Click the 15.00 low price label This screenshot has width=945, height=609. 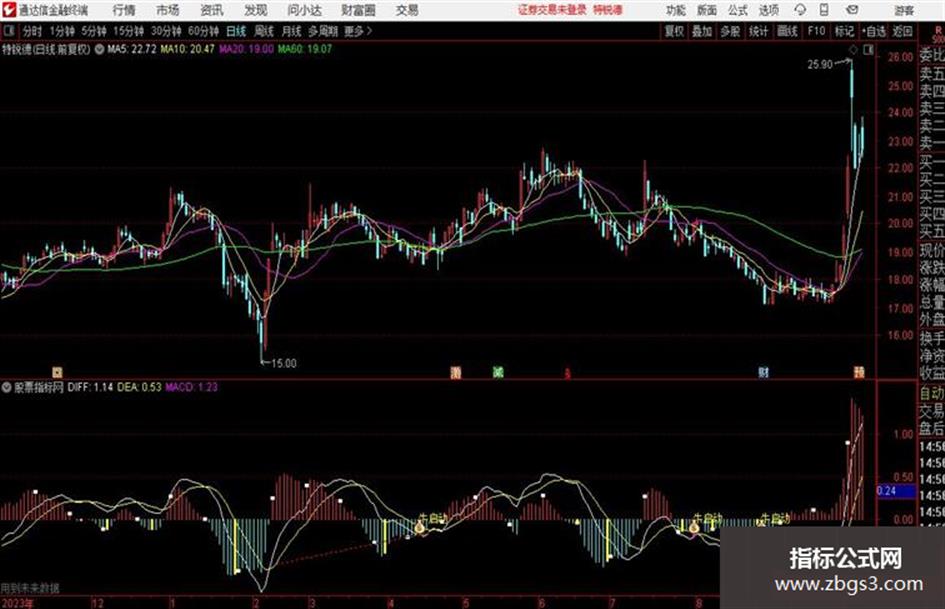[x=284, y=364]
